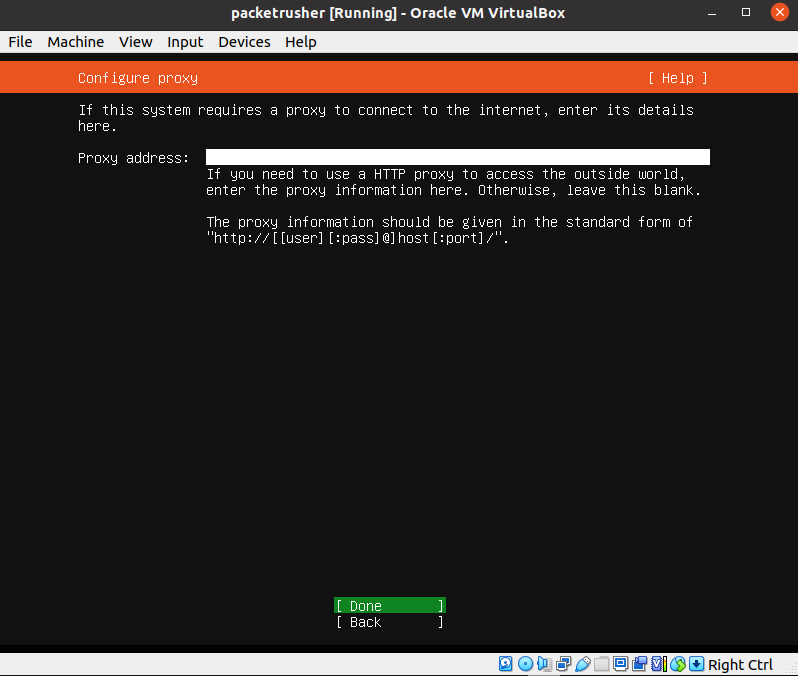
Task: Open the Devices menu
Action: [x=244, y=42]
